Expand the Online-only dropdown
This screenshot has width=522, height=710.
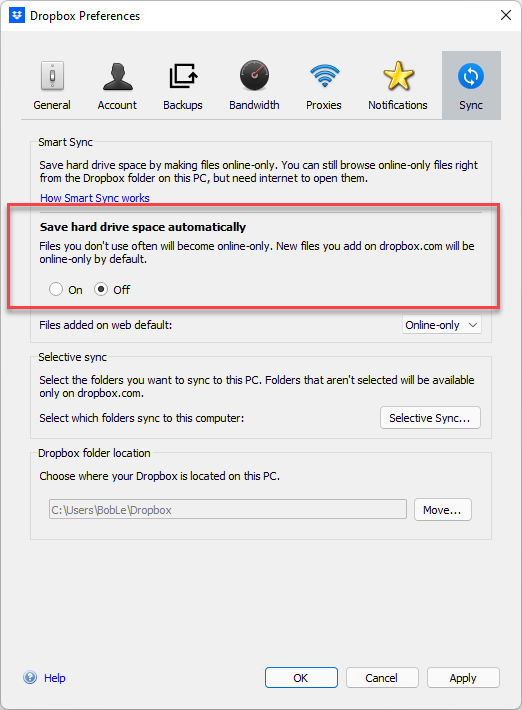[442, 325]
